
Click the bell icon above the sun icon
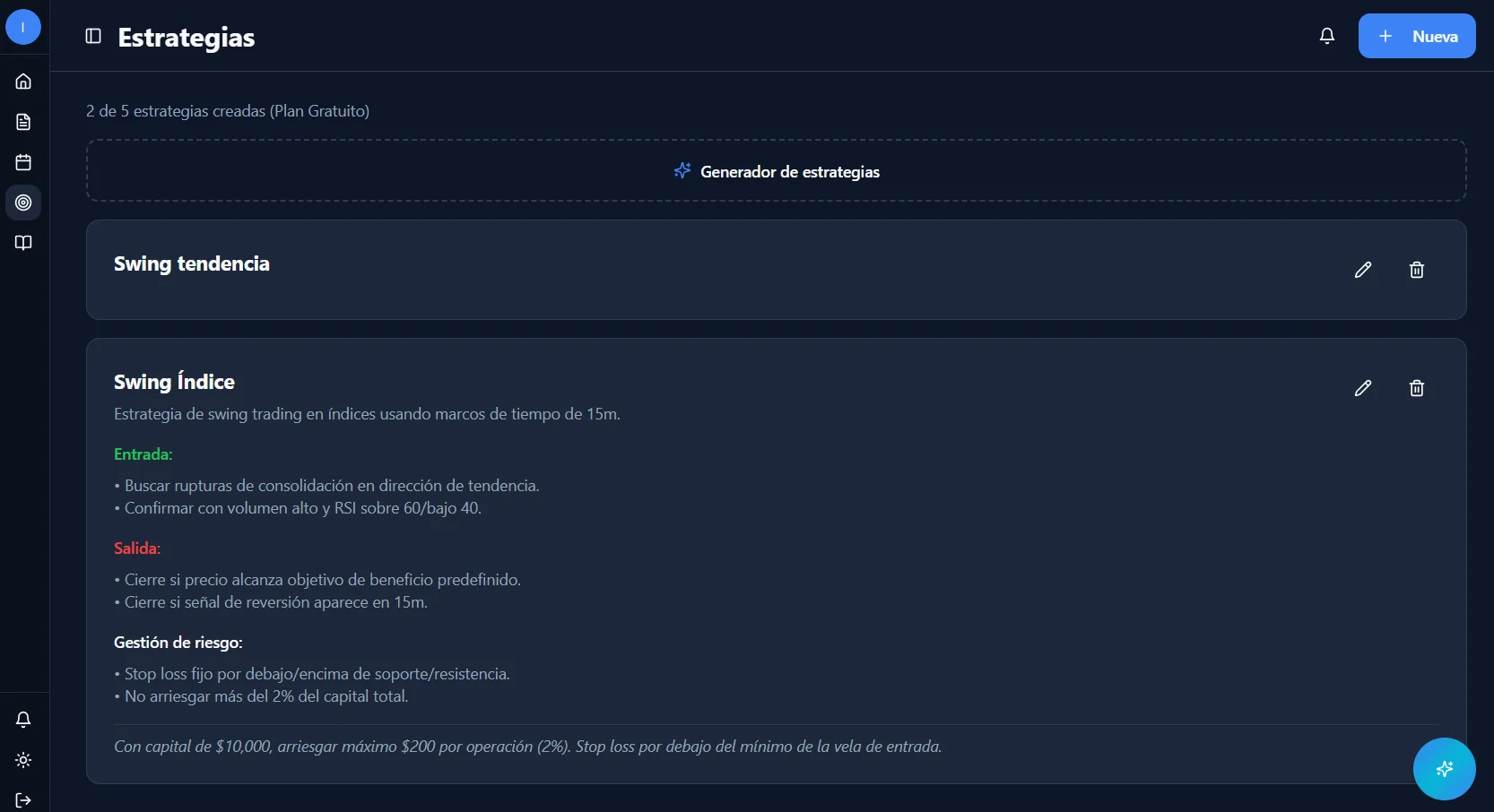tap(23, 720)
